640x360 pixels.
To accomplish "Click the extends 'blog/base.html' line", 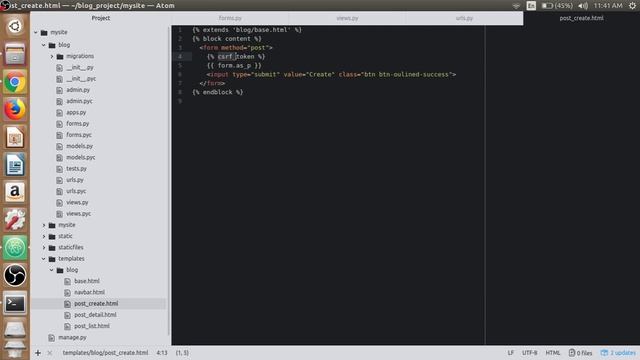I will coord(247,30).
